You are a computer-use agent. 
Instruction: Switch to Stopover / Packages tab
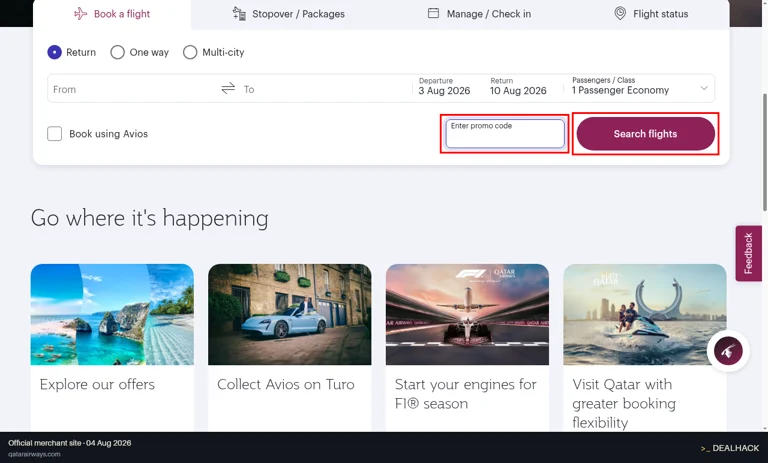coord(288,14)
